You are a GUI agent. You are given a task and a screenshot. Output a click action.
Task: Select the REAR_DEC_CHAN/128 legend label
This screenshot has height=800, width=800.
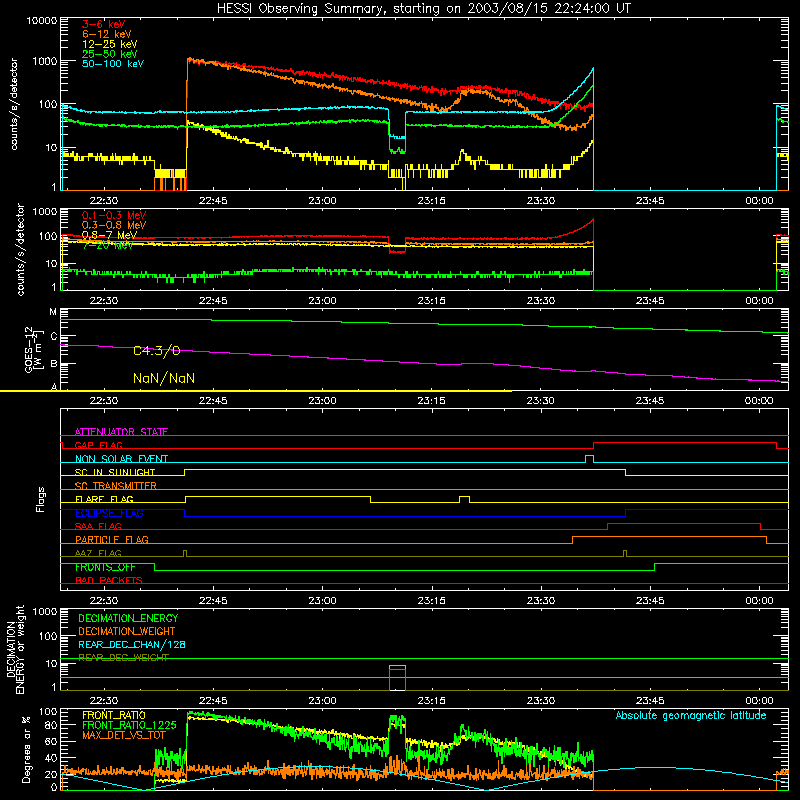tap(132, 644)
